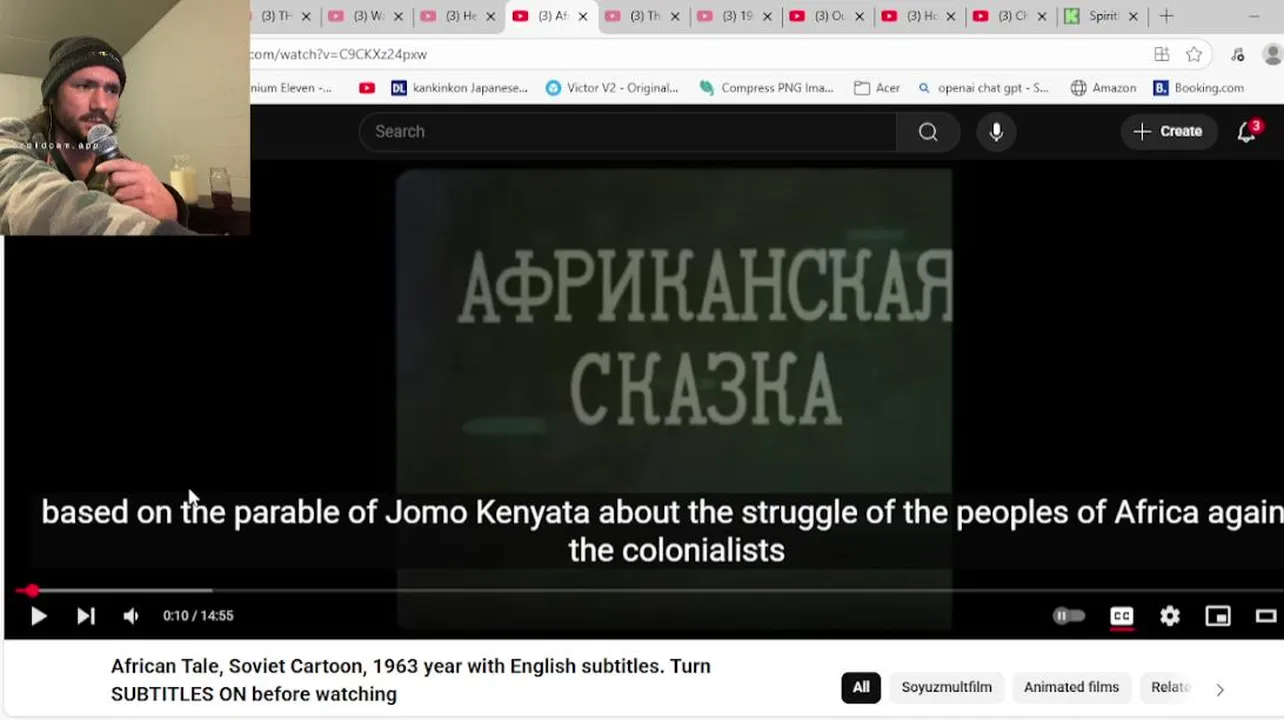This screenshot has width=1284, height=720.
Task: Close the active '(3) Af' tab
Action: pos(583,16)
